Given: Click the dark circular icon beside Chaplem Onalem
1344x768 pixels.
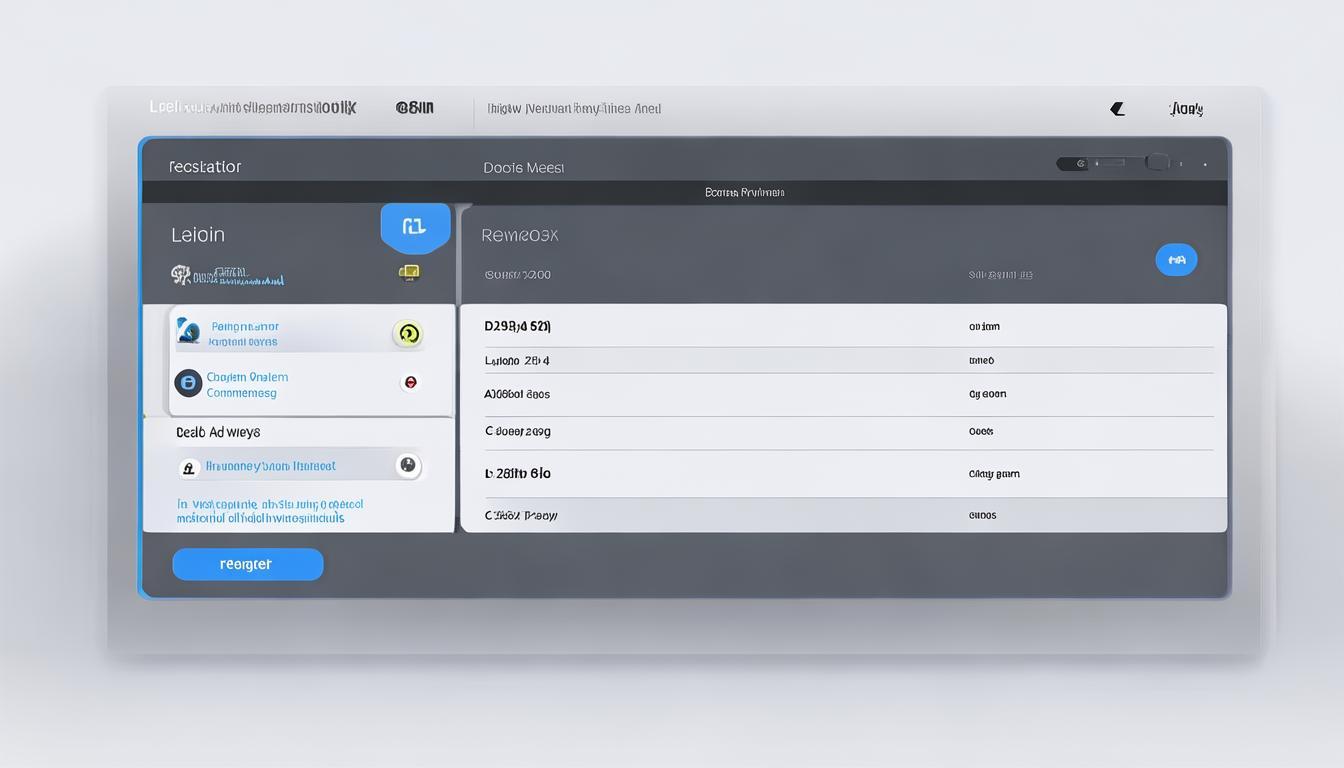Looking at the screenshot, I should click(x=188, y=383).
